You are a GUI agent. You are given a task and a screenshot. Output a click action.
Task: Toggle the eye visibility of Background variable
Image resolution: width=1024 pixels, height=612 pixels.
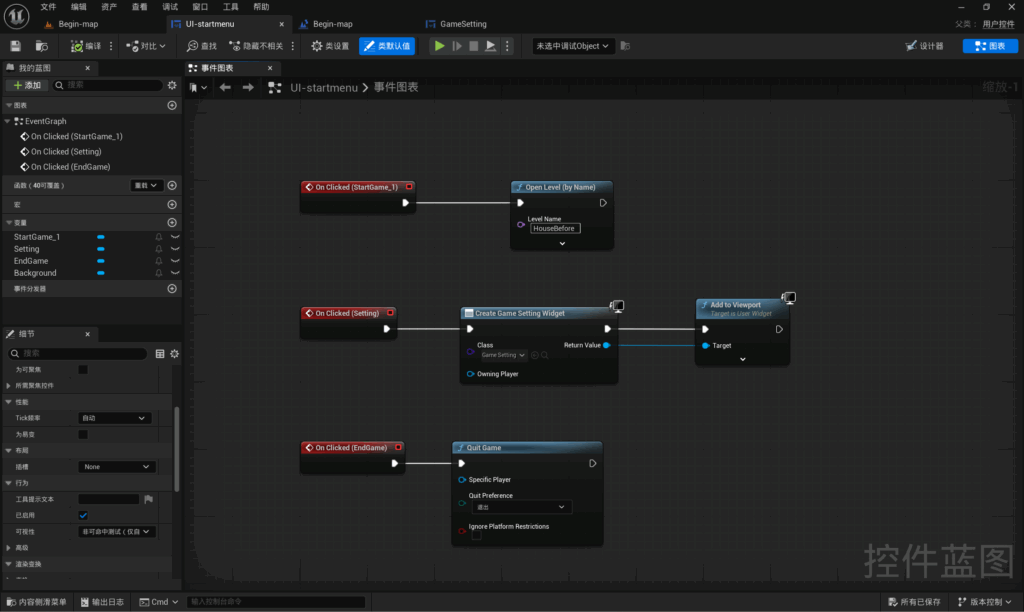[x=175, y=273]
